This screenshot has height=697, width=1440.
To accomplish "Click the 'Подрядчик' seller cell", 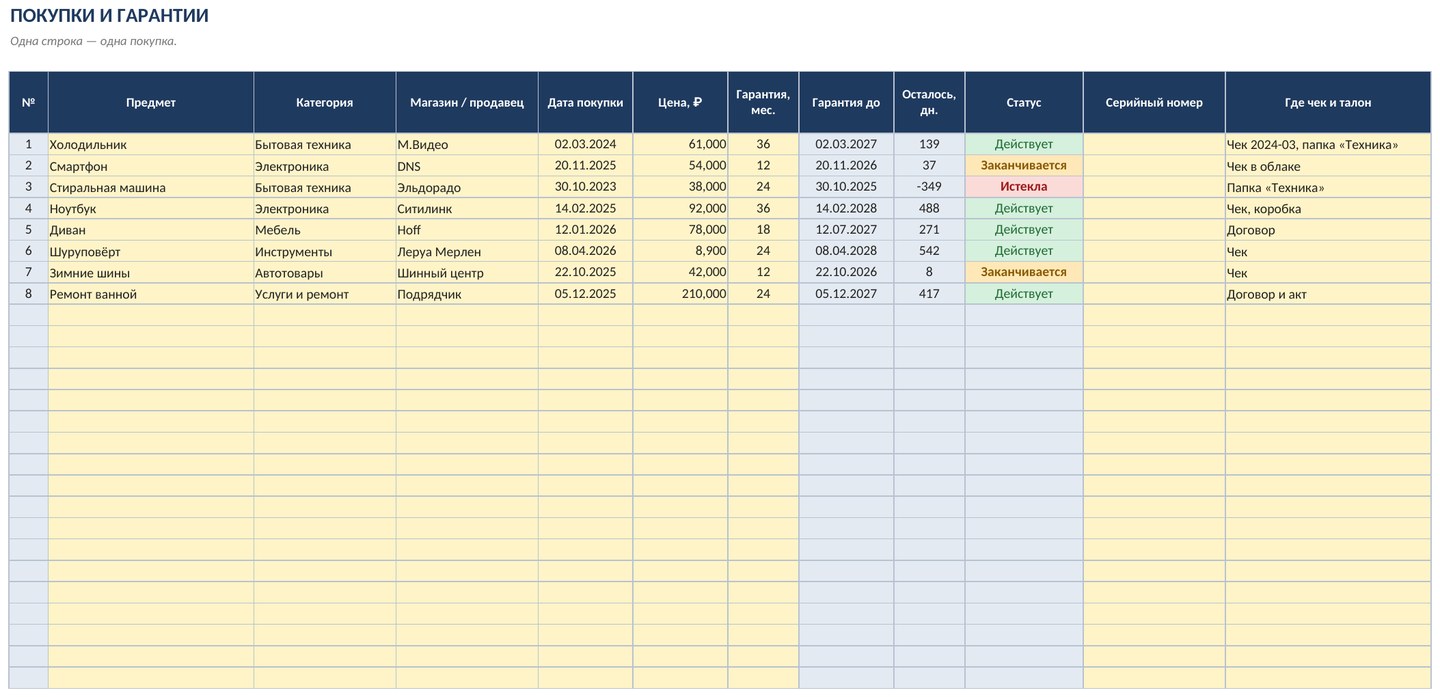I will (467, 294).
